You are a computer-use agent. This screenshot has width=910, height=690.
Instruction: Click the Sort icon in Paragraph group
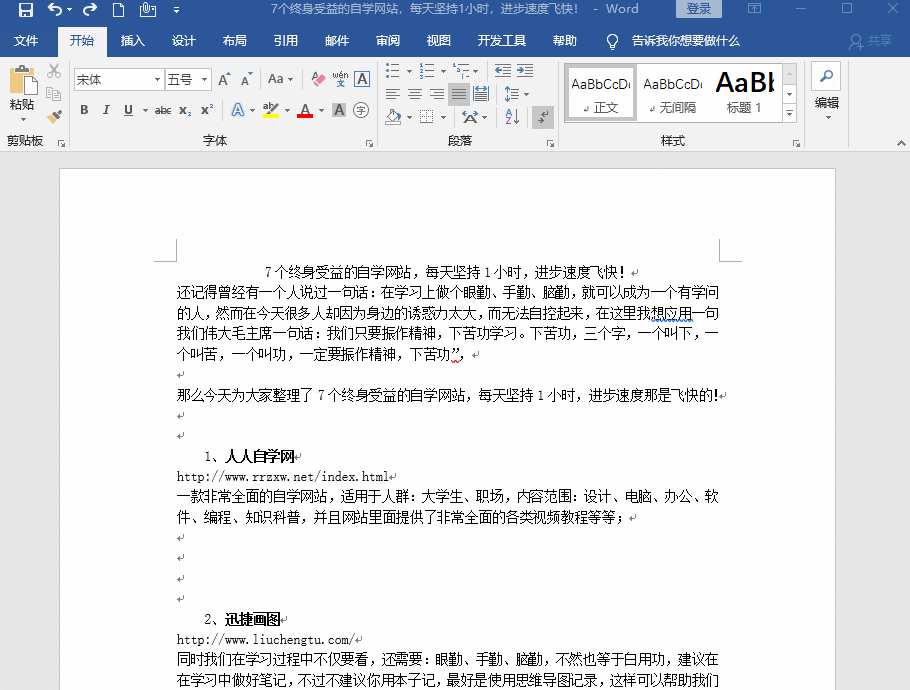(512, 116)
